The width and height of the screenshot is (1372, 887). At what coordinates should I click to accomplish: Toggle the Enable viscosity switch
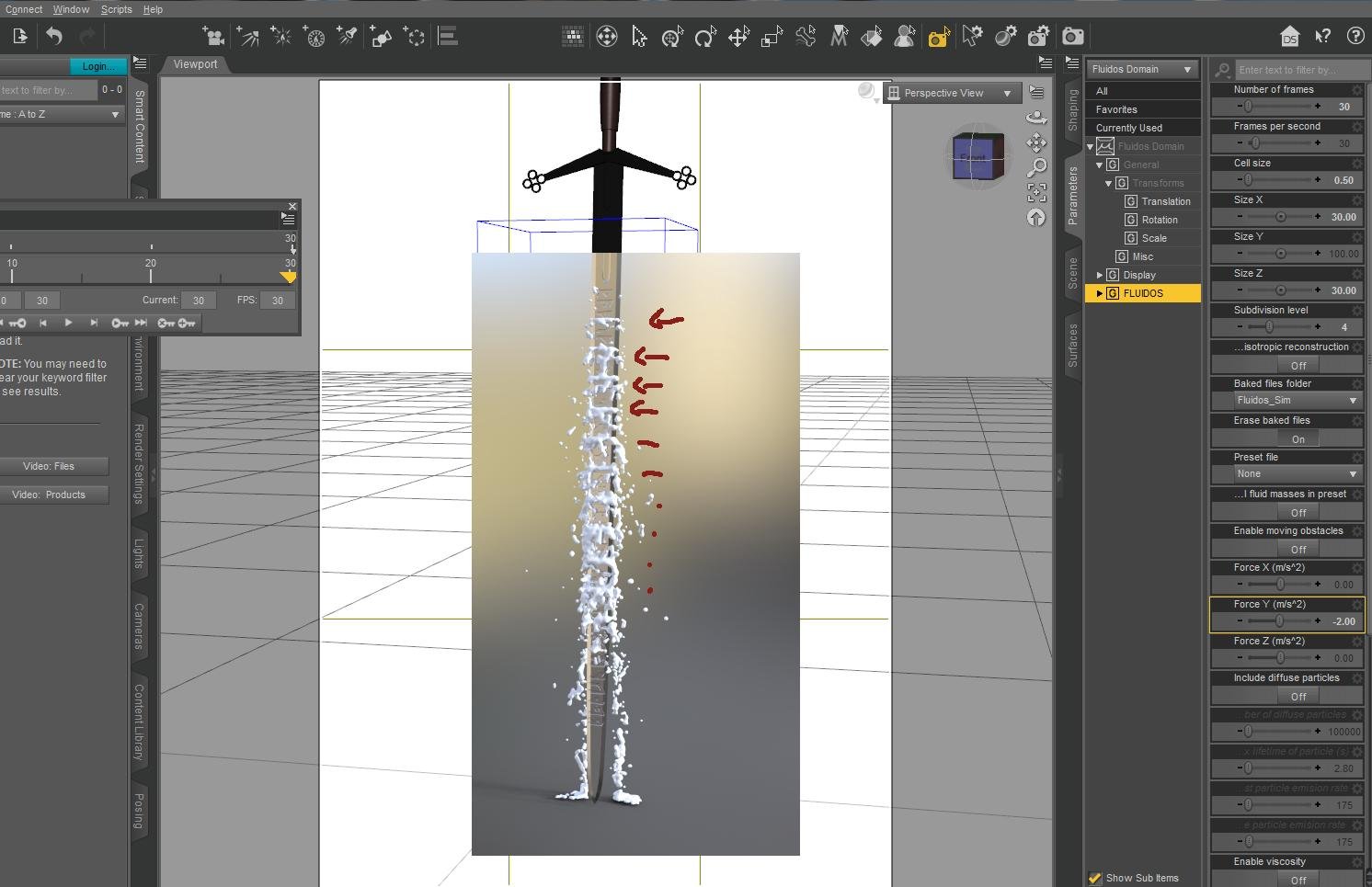(x=1298, y=880)
